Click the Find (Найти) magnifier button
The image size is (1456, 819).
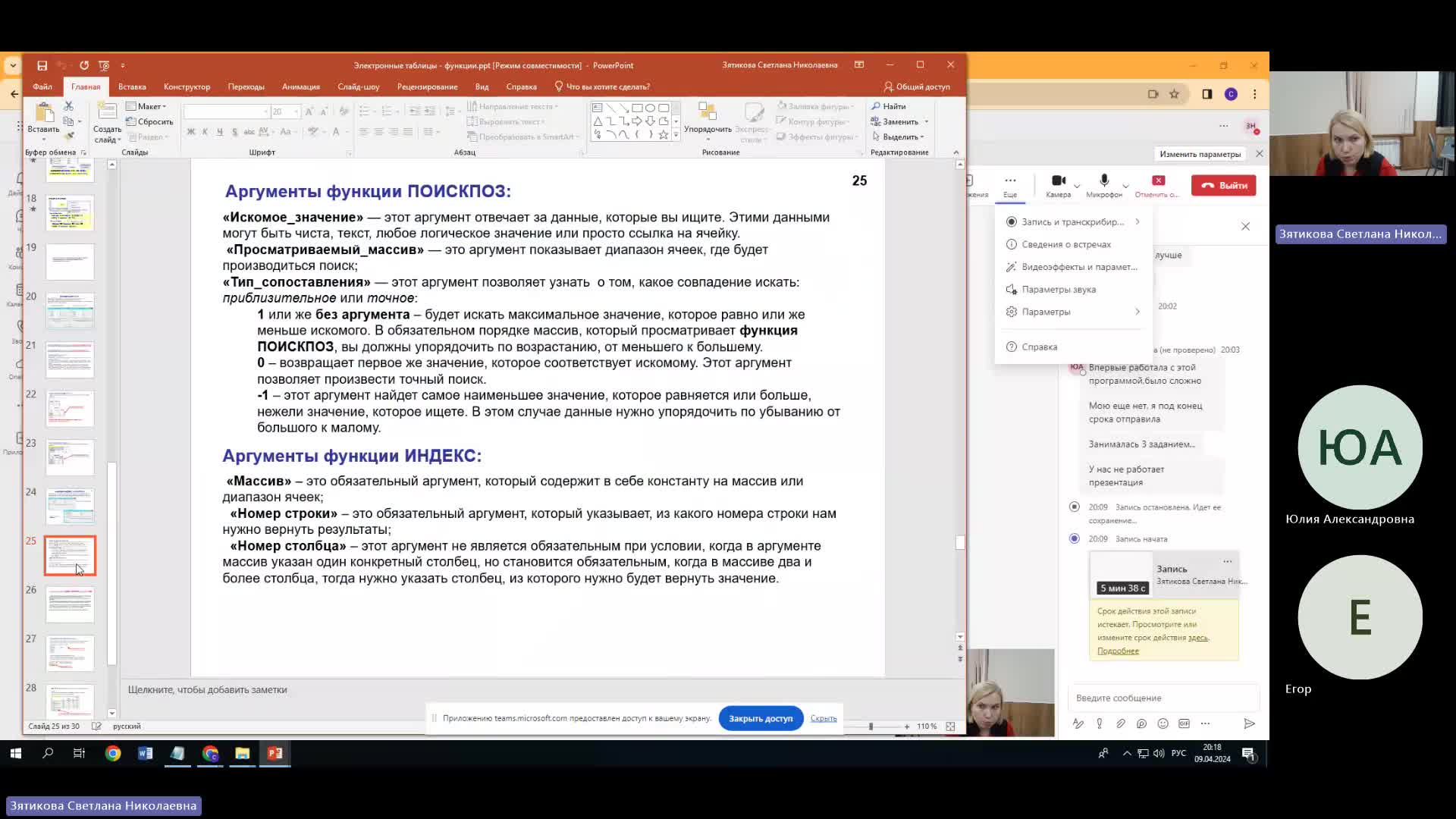pos(889,106)
